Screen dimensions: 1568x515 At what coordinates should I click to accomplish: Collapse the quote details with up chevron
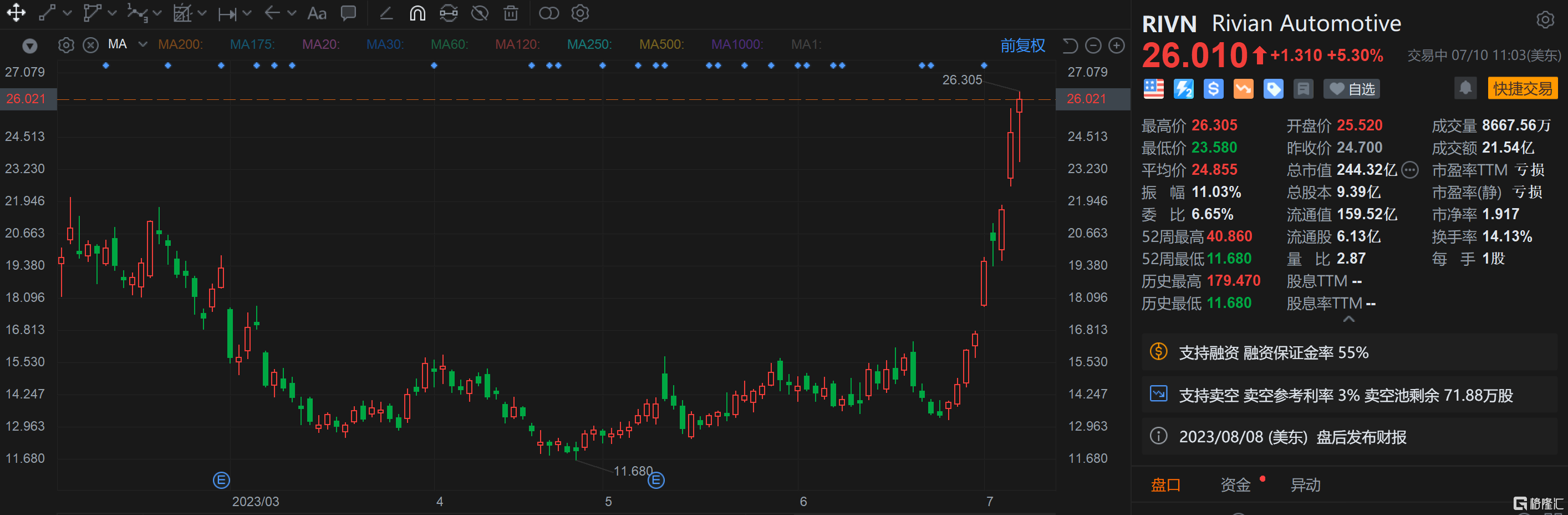1349,319
